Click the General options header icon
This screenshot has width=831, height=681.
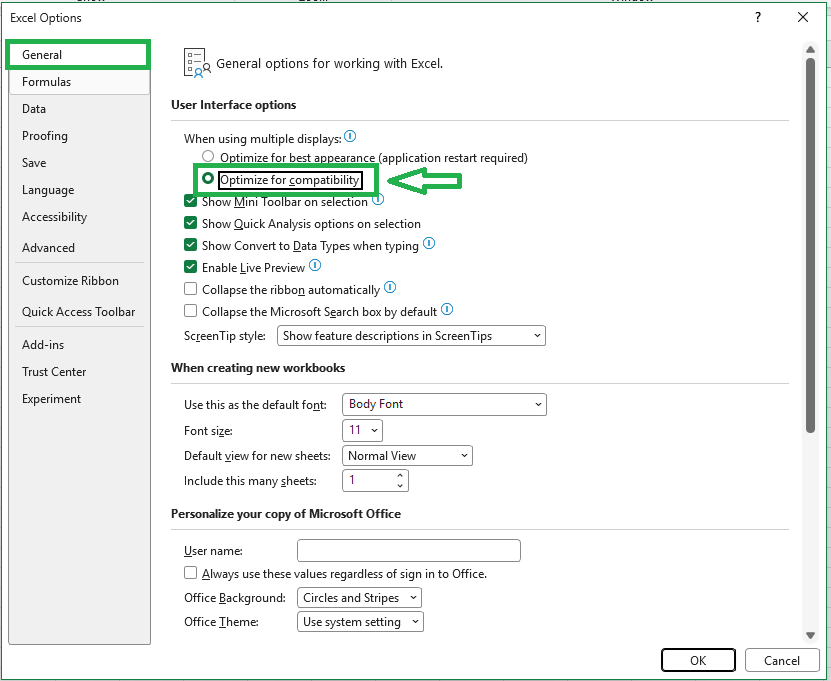click(197, 63)
